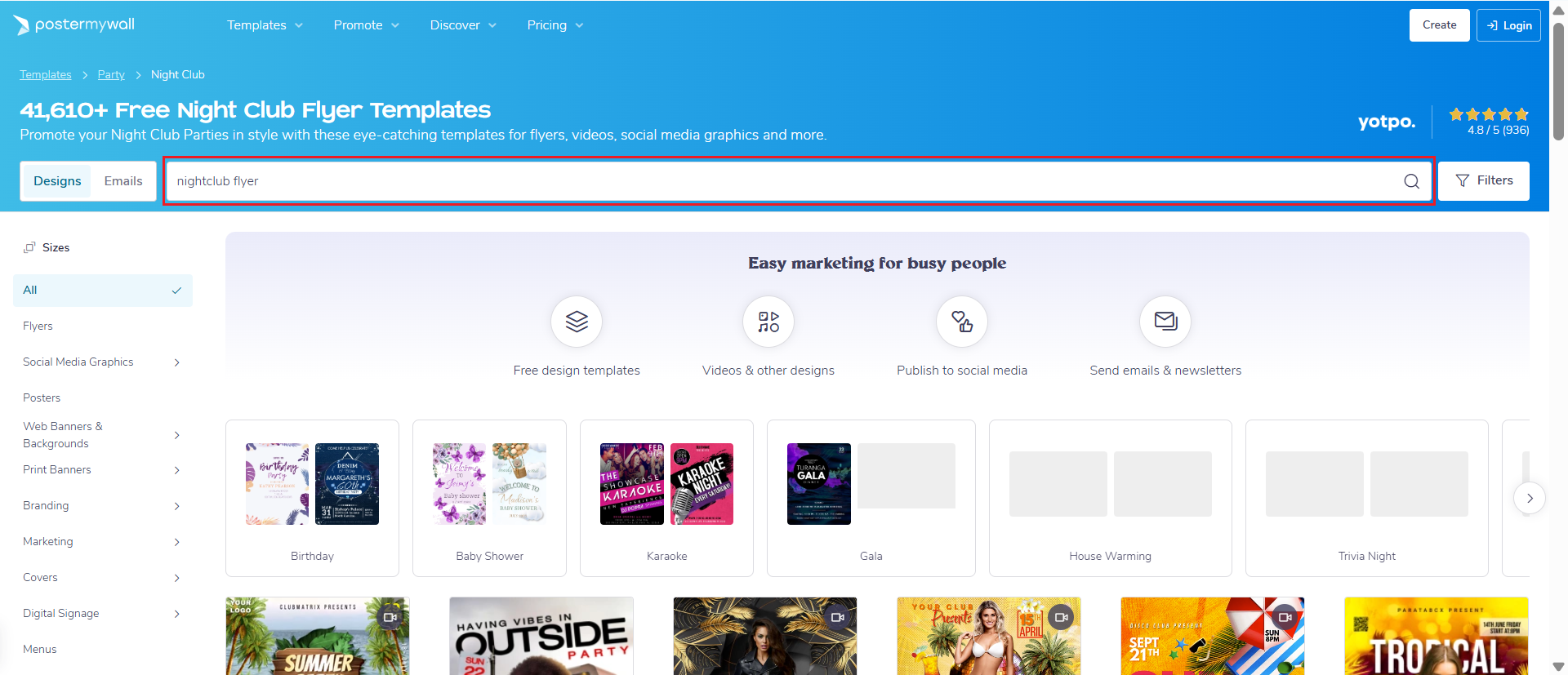Screen dimensions: 1568x675
Task: Go to Party breadcrumb link
Action: 111,75
